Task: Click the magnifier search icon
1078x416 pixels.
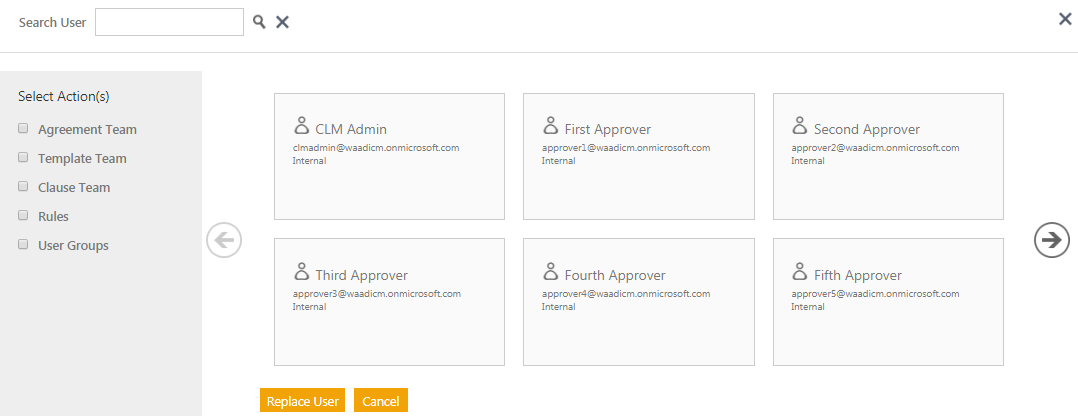Action: pos(259,22)
